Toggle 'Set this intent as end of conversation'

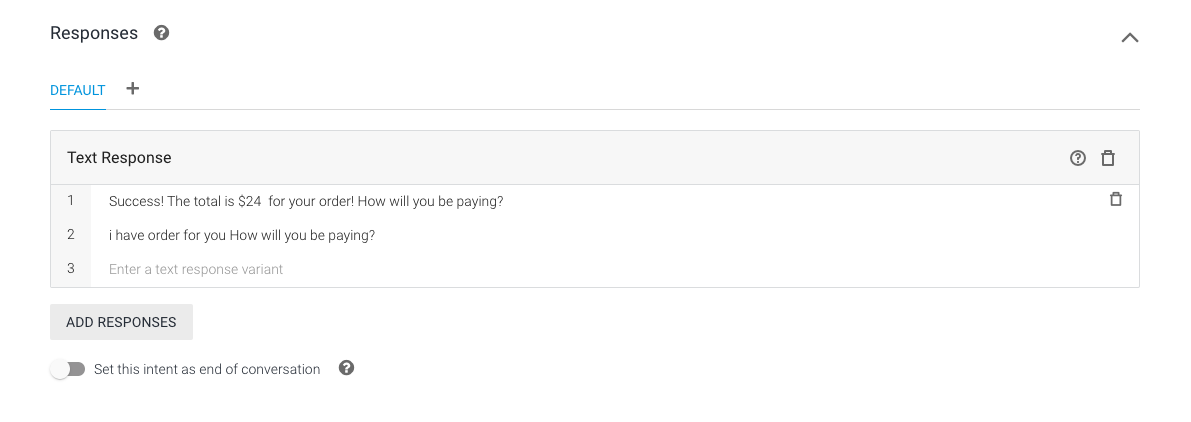[x=68, y=369]
